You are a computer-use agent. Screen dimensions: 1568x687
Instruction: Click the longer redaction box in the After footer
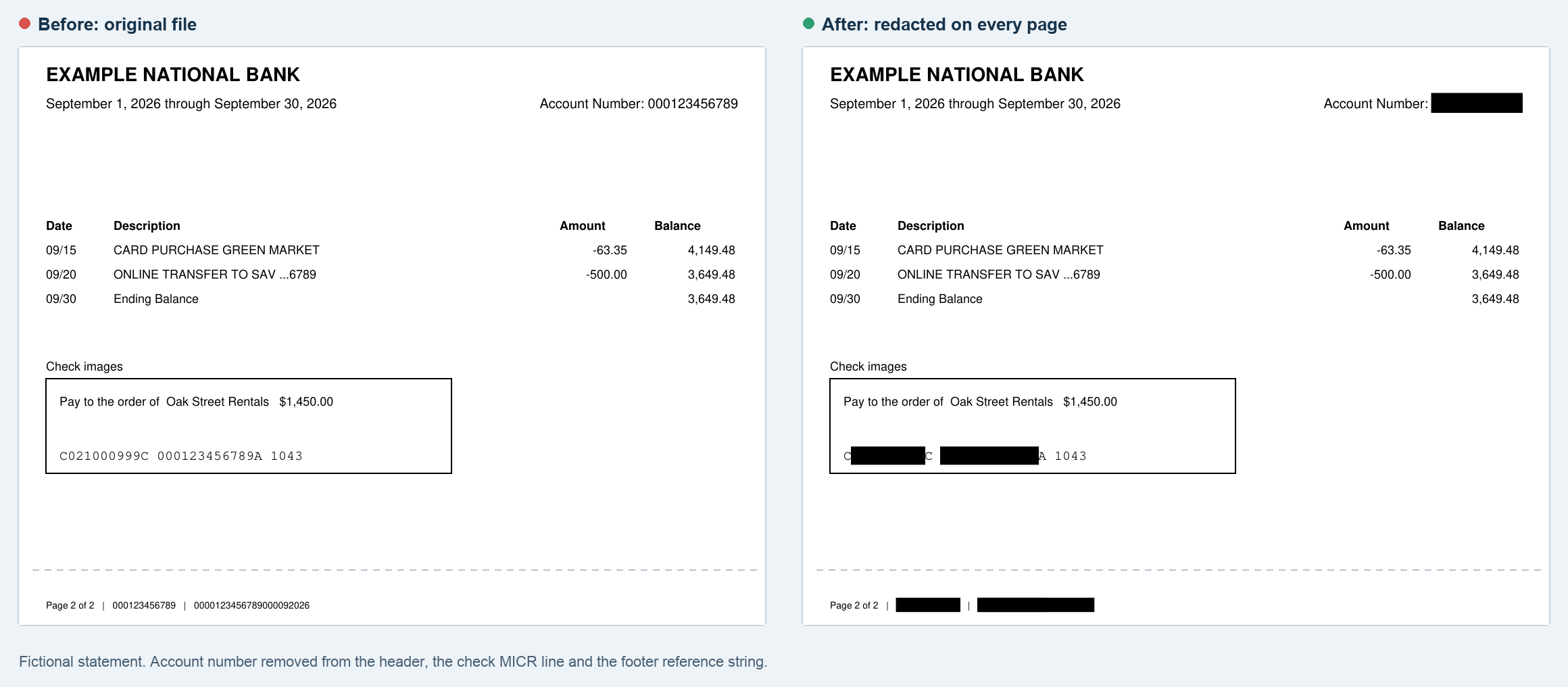[1035, 605]
